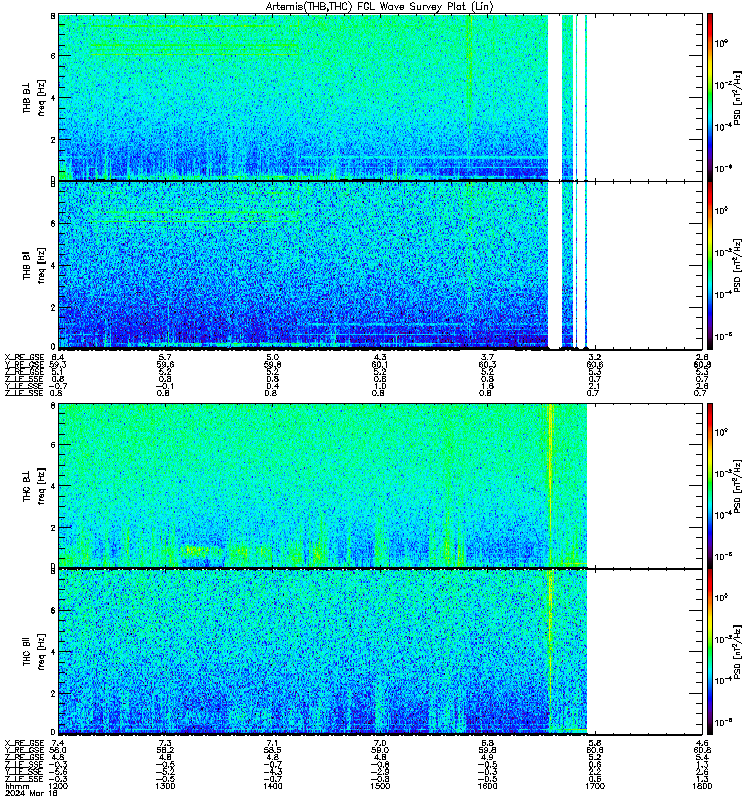The height and width of the screenshot is (800, 750).
Task: Click the '1400' time tick label
Action: click(272, 786)
